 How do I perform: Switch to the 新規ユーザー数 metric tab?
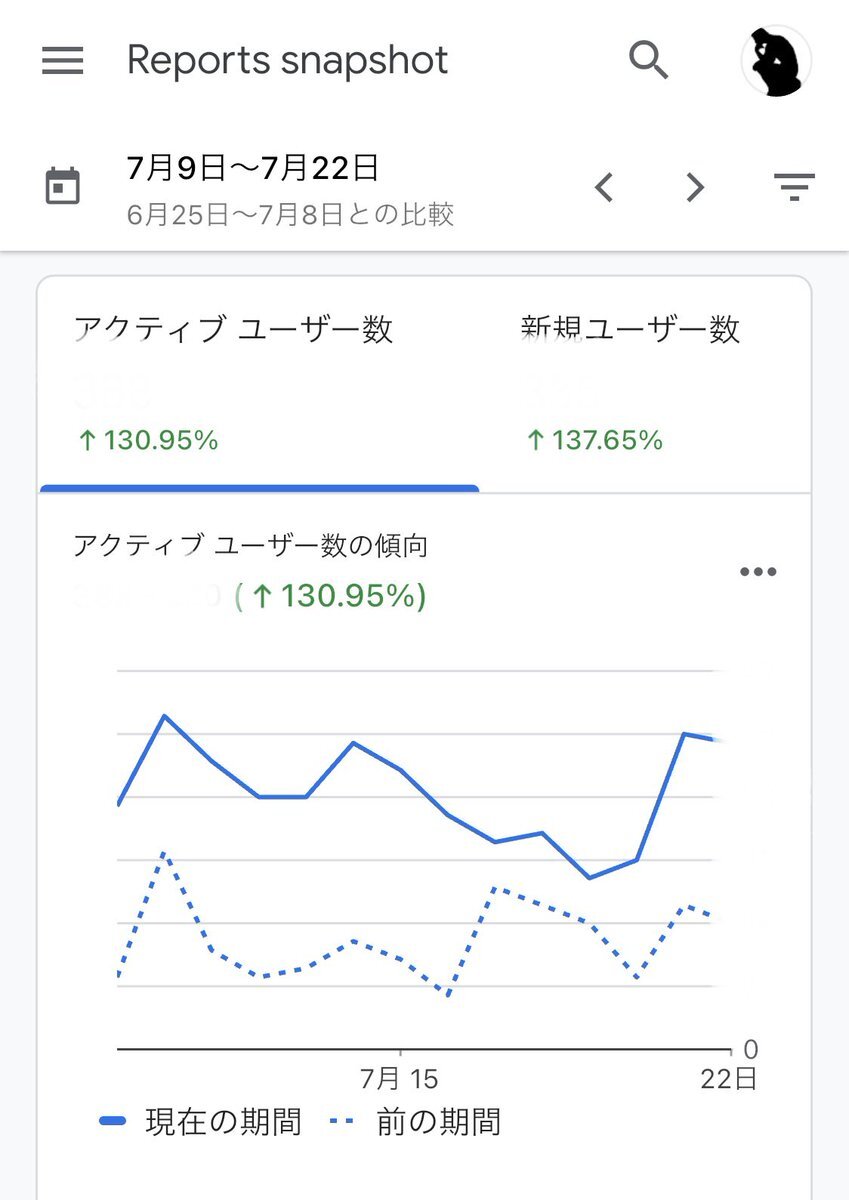[645, 385]
